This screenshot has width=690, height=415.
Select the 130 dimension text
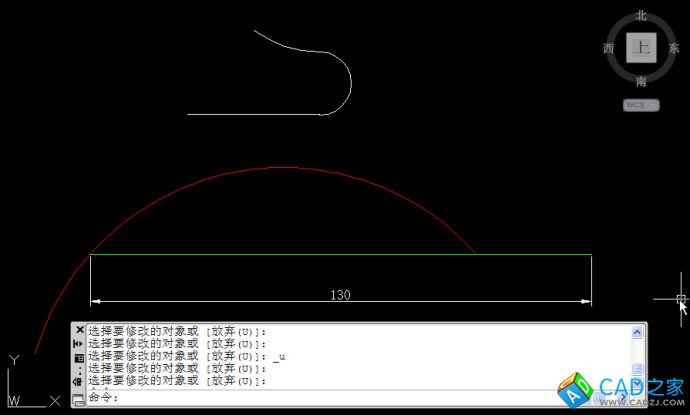(340, 295)
